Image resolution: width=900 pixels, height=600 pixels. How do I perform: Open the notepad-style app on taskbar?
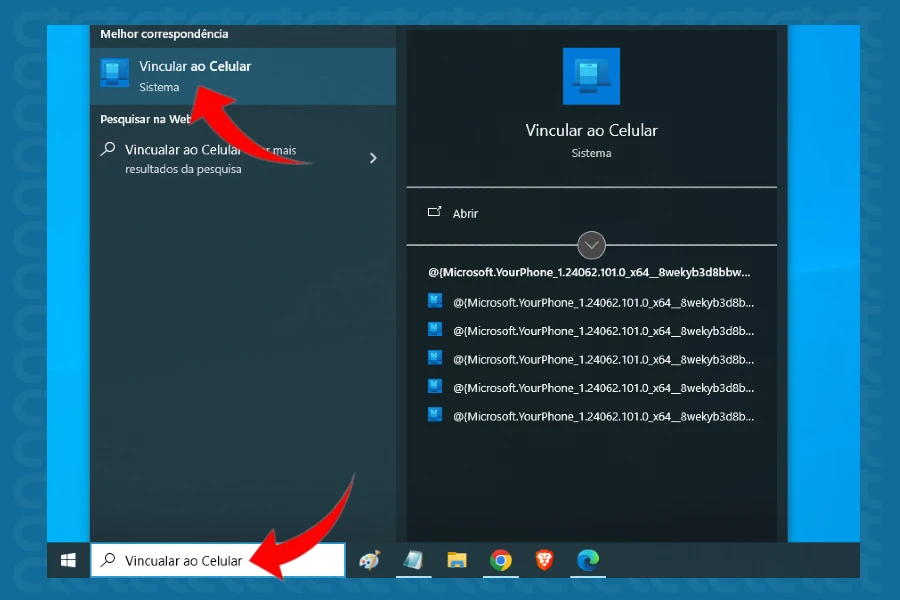pos(413,560)
